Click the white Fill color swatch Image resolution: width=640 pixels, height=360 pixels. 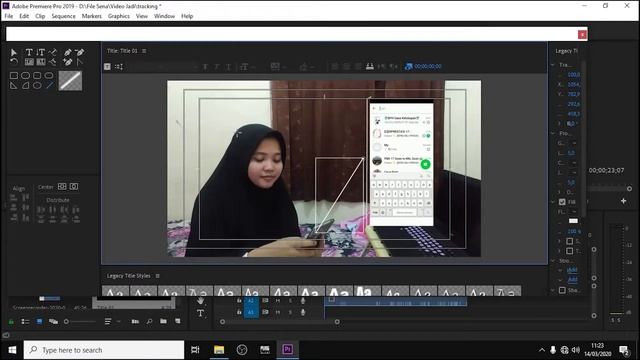tap(573, 221)
